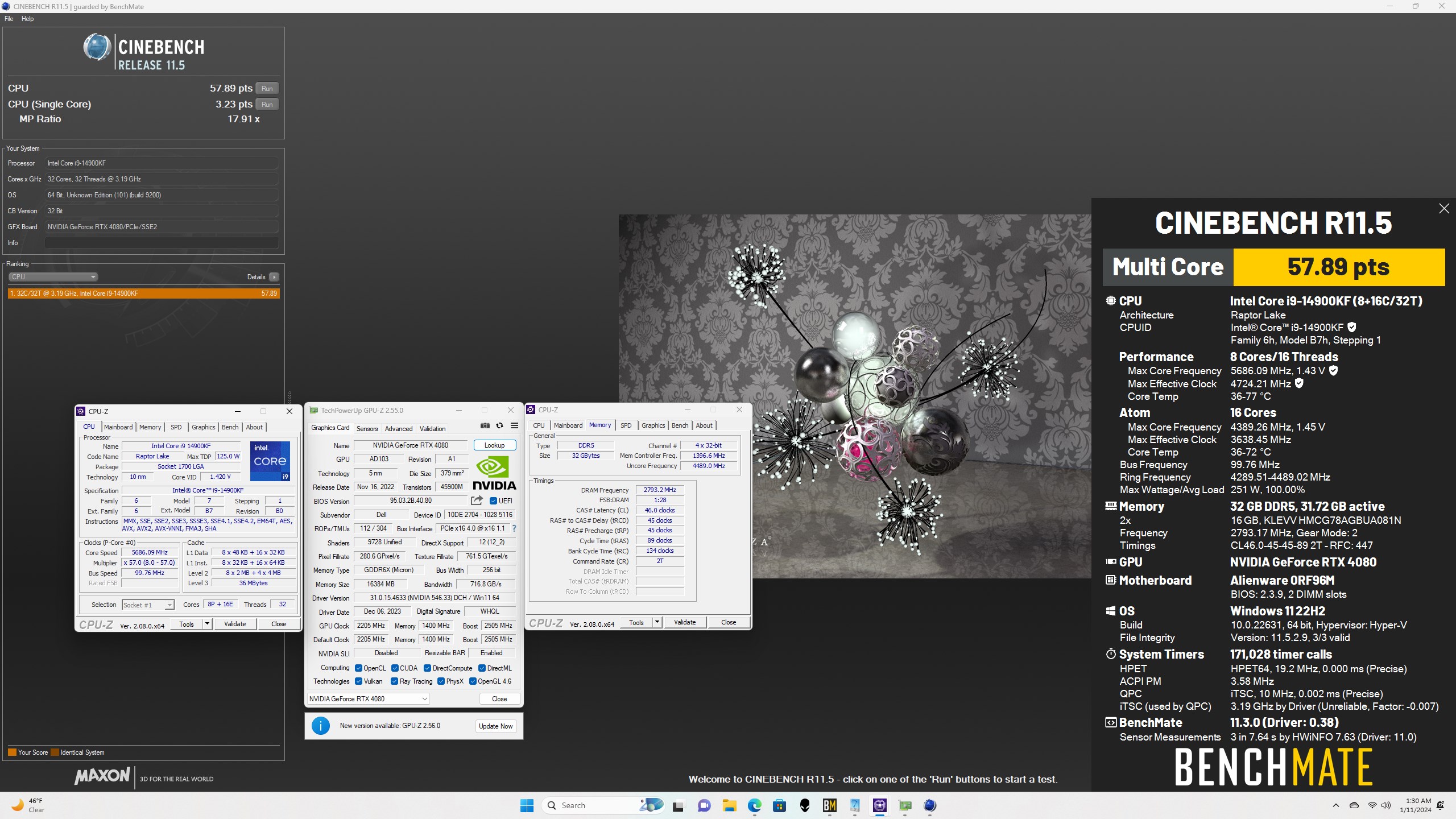Click OneDrive cloud tray icon
The image size is (1456, 819).
coord(1354,805)
